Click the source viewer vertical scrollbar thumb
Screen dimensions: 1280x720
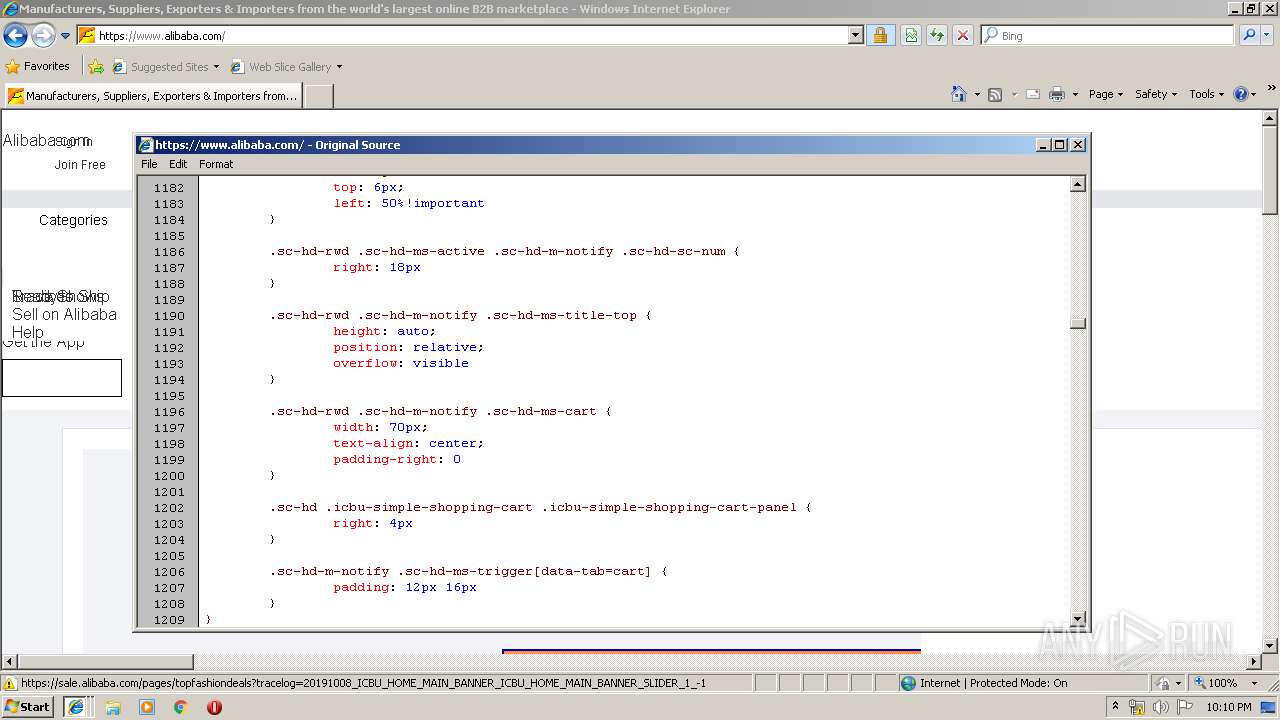coord(1078,323)
